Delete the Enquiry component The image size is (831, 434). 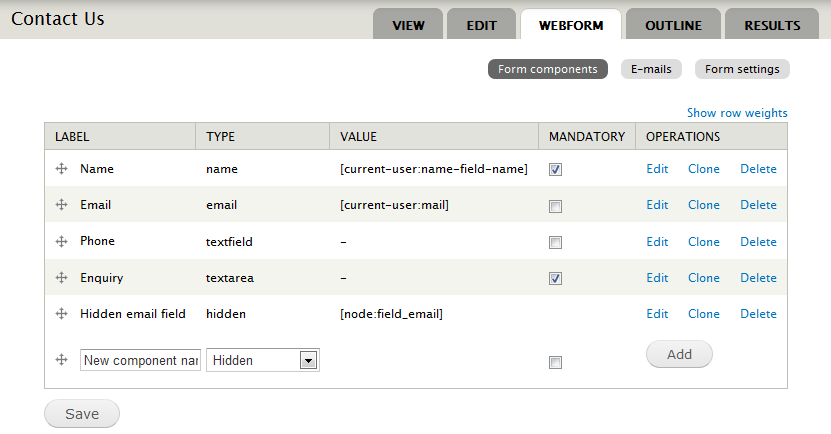coord(758,278)
